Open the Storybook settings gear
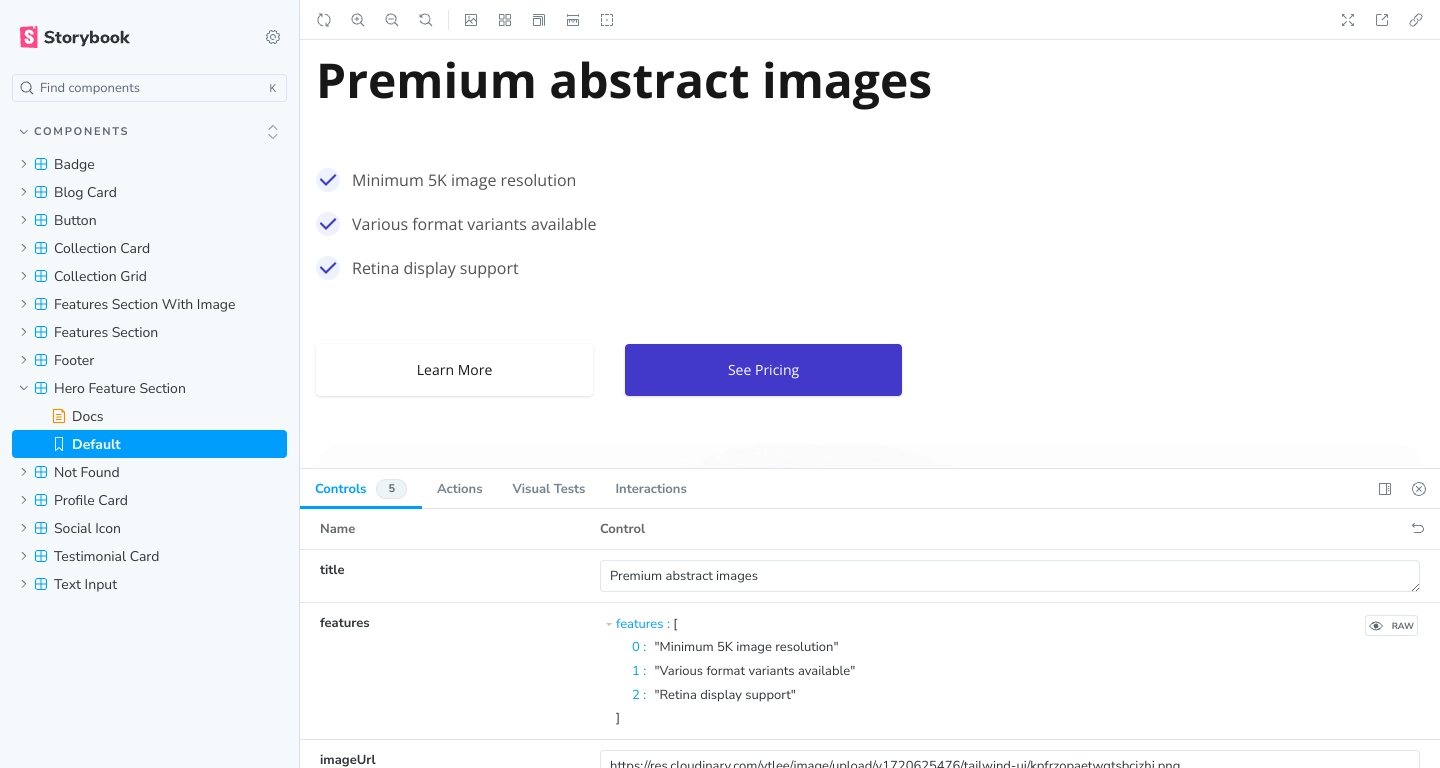The image size is (1440, 768). [273, 37]
